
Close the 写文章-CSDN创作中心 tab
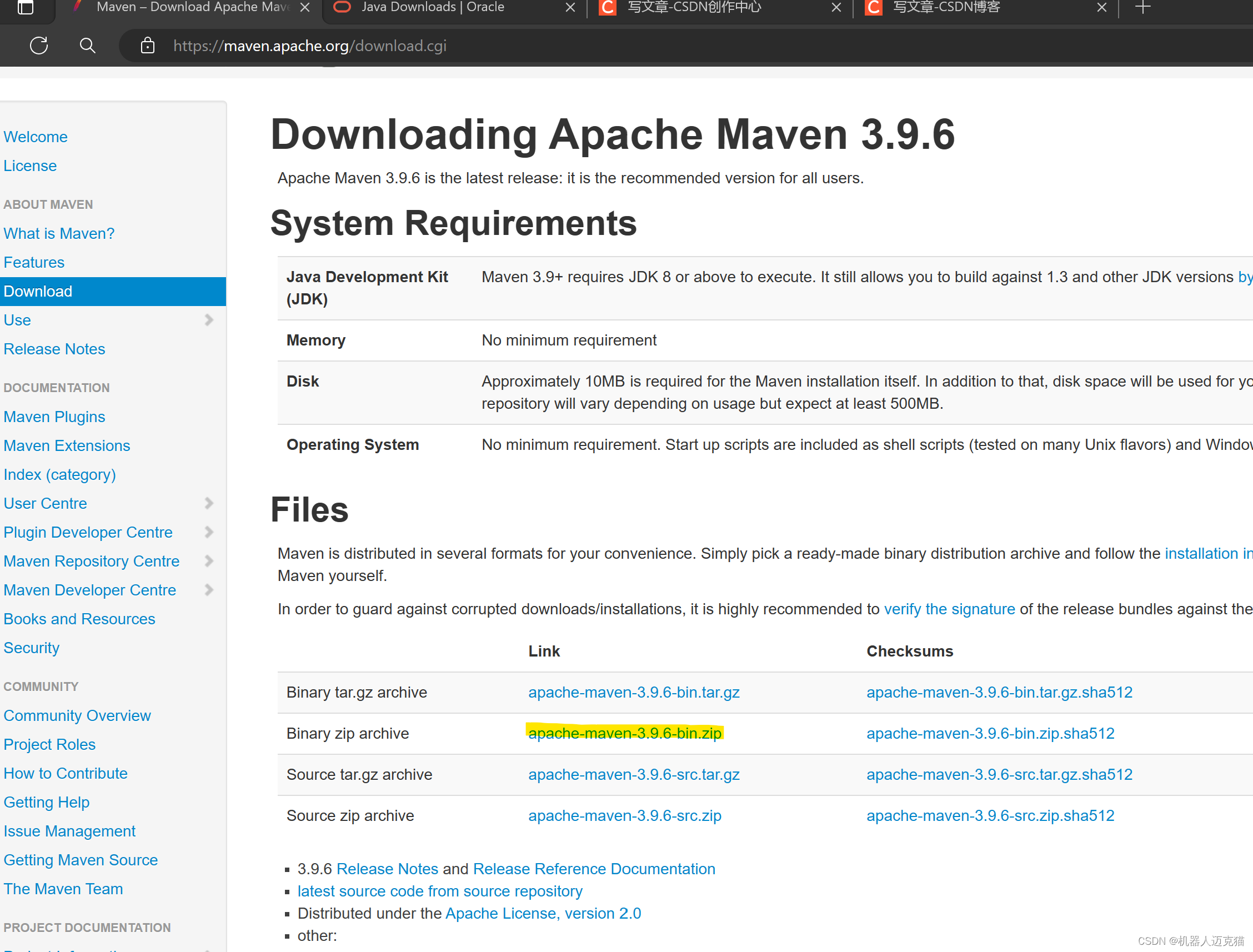click(836, 7)
